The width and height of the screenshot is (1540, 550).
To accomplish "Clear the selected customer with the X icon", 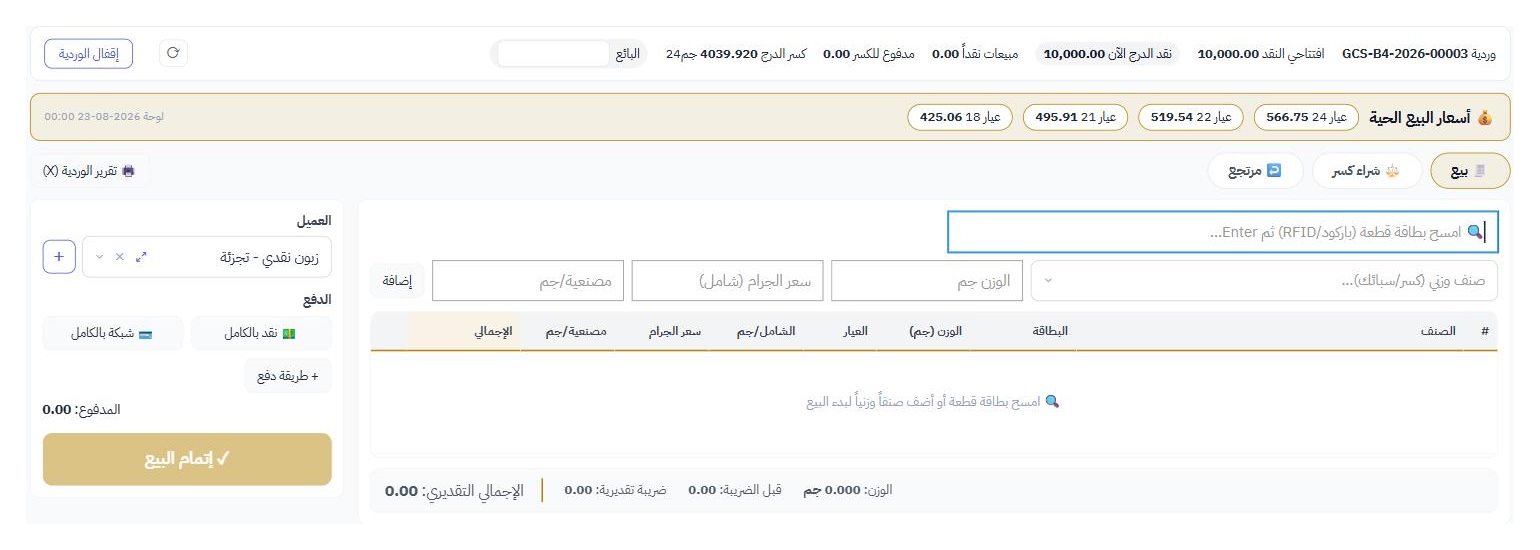I will [120, 257].
